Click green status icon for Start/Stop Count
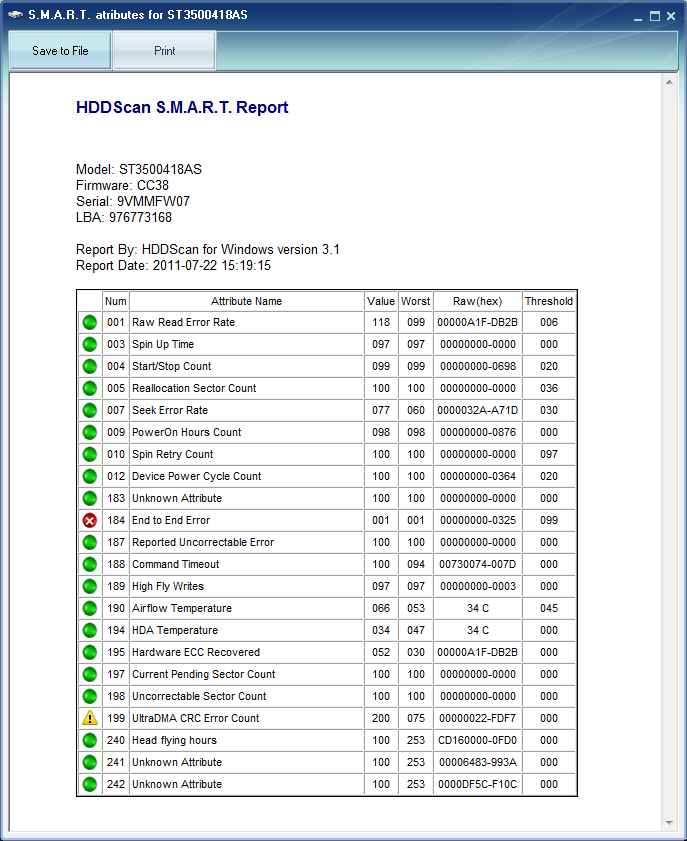The height and width of the screenshot is (841, 687). [90, 366]
